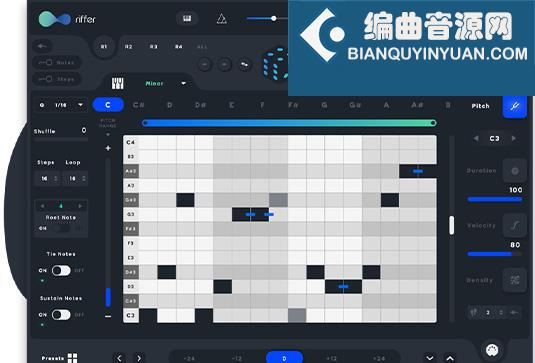Viewport: 535px width, 363px height.
Task: Toggle the G#3 note at step three
Action: tap(185, 200)
